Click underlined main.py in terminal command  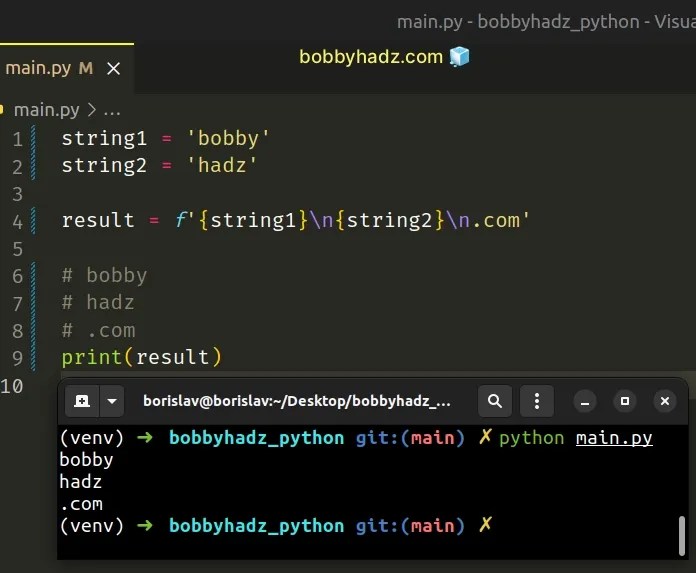click(x=614, y=439)
